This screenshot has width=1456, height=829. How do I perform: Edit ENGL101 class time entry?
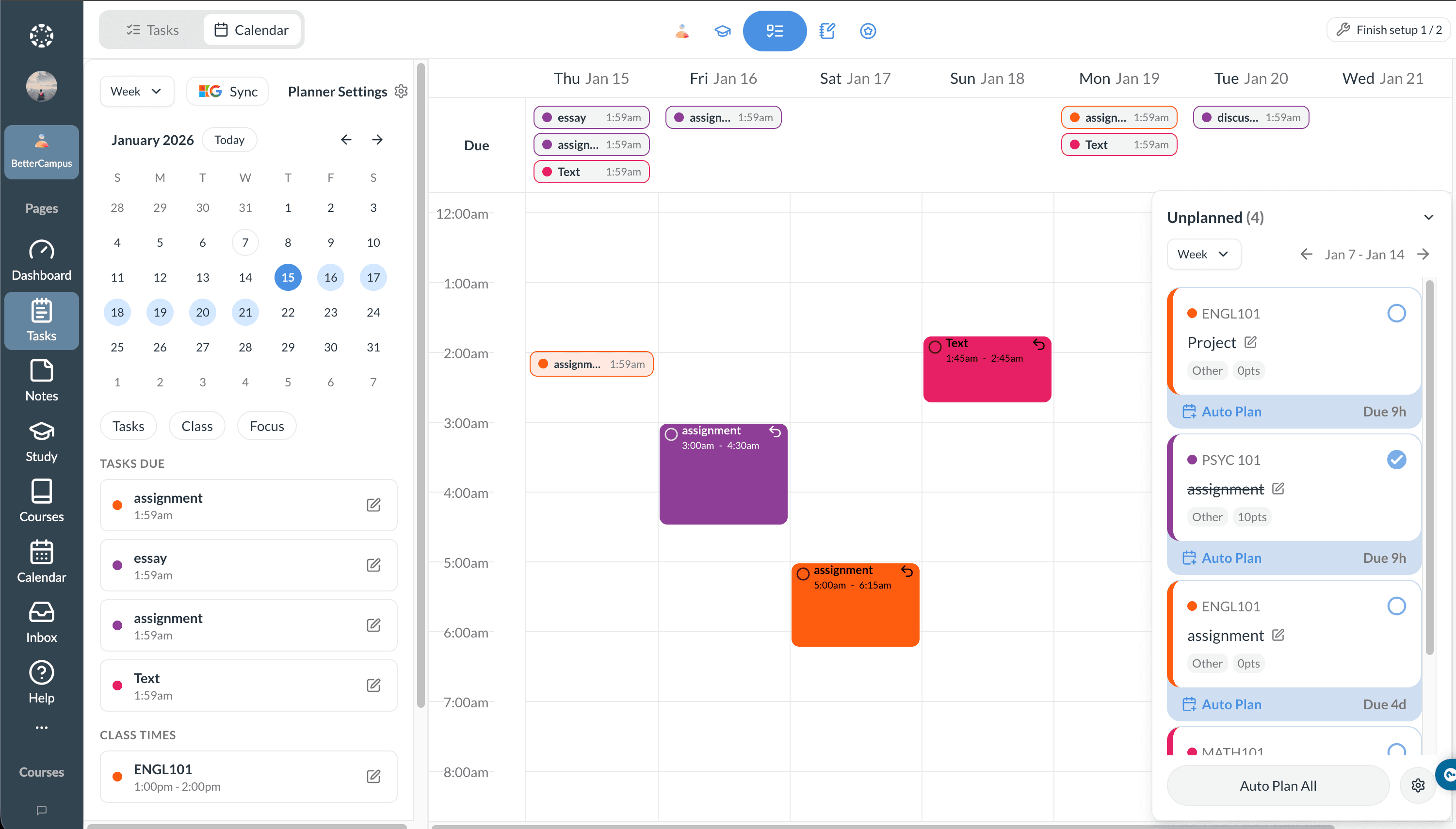[373, 776]
